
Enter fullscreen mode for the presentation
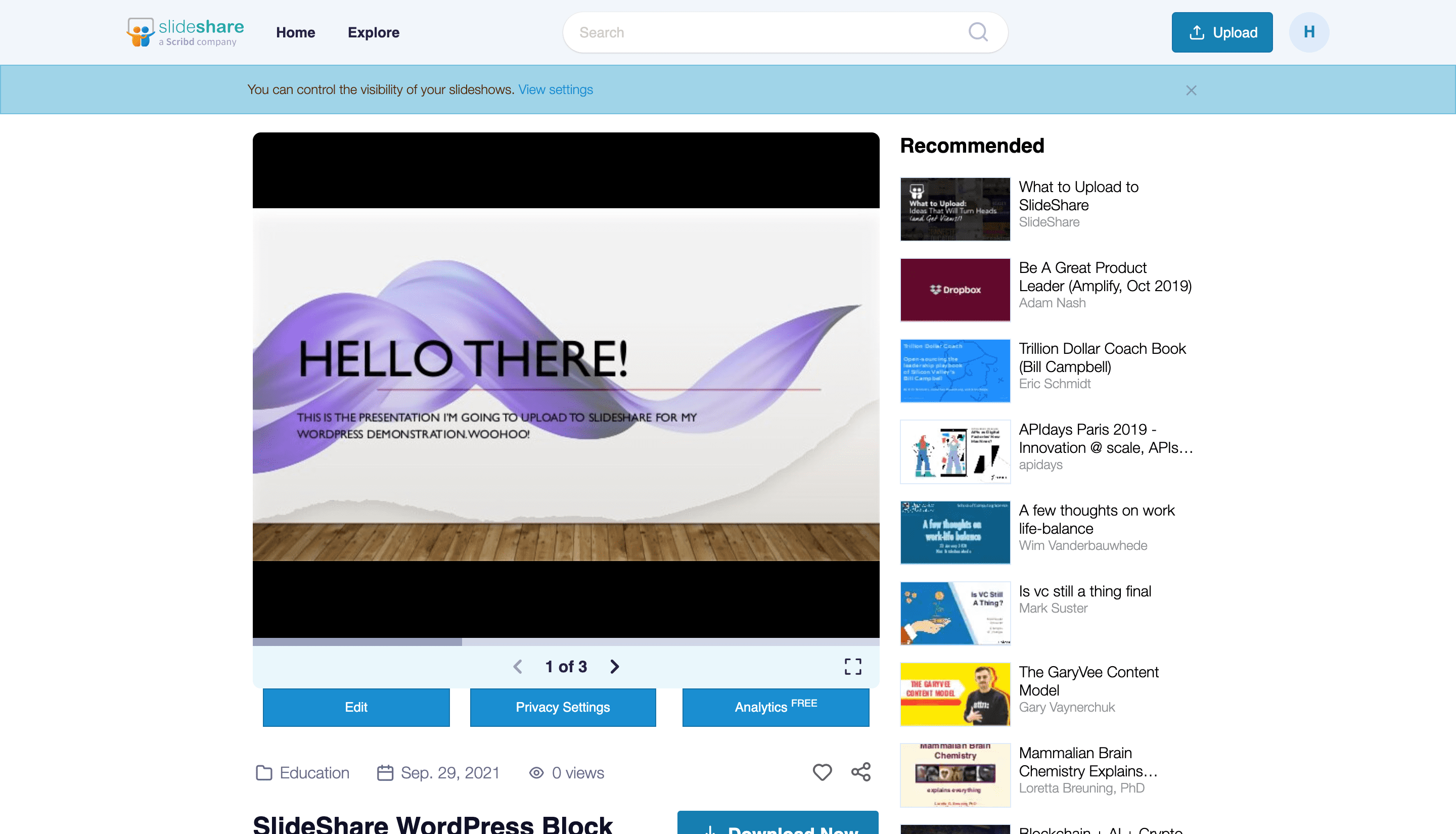point(852,666)
